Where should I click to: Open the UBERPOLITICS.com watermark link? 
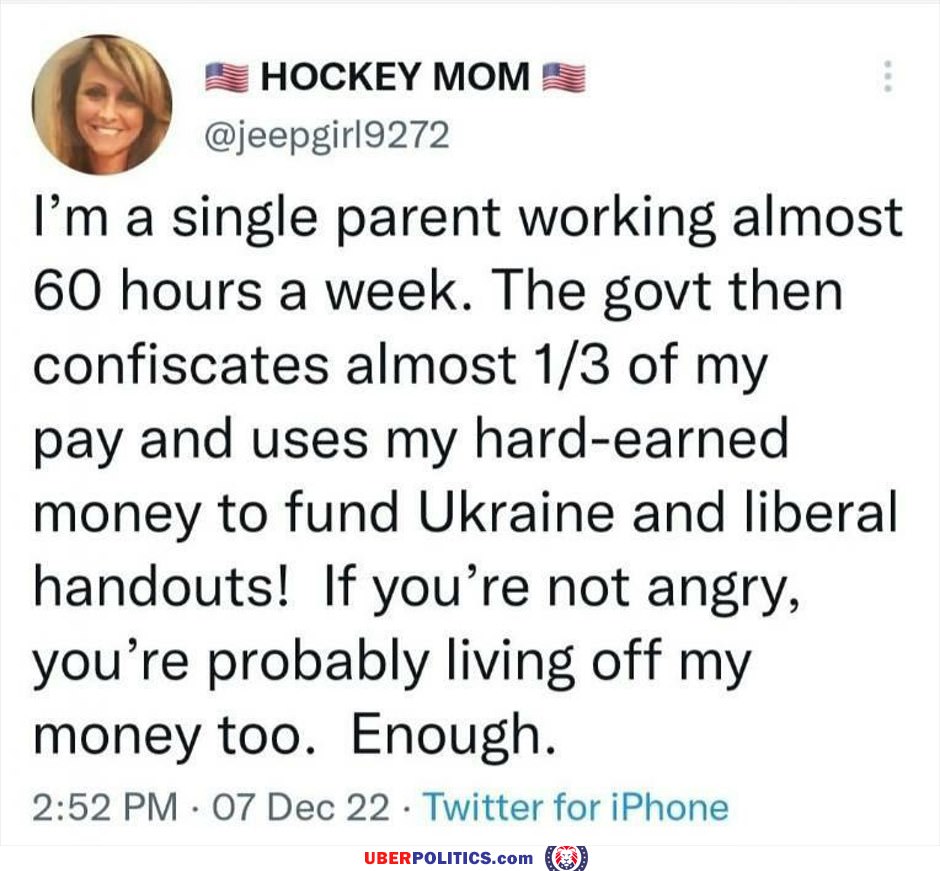point(447,858)
